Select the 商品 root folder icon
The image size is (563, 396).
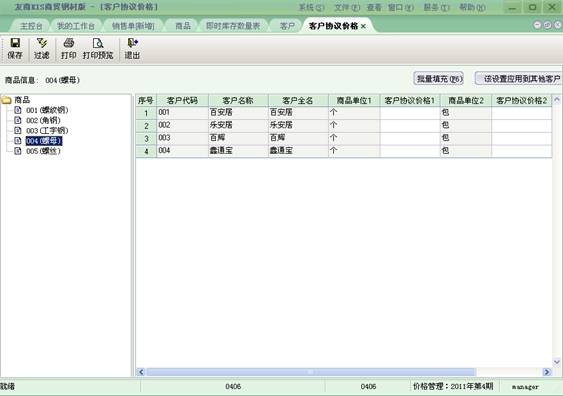pyautogui.click(x=6, y=100)
